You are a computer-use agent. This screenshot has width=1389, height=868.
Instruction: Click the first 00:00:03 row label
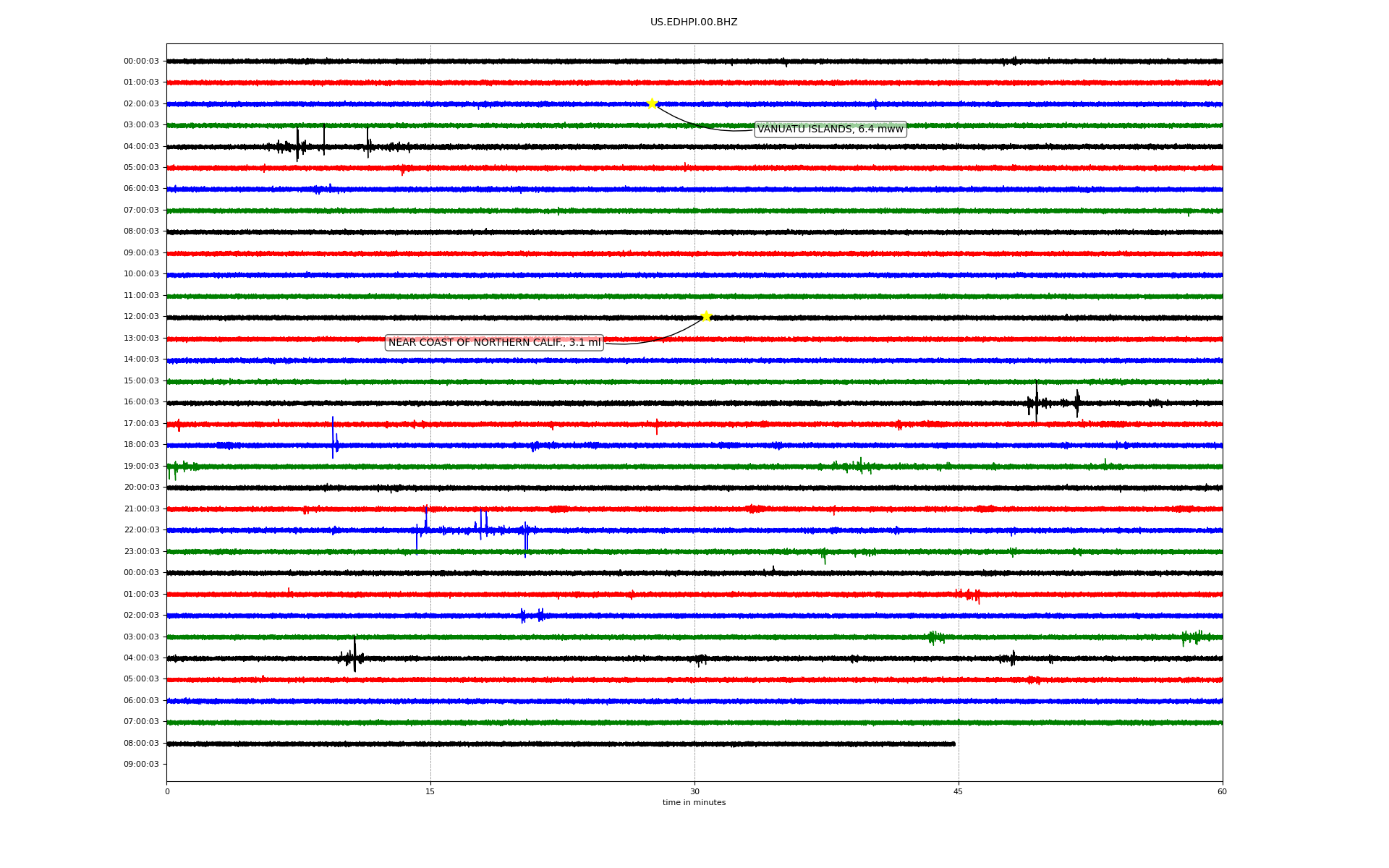[141, 61]
